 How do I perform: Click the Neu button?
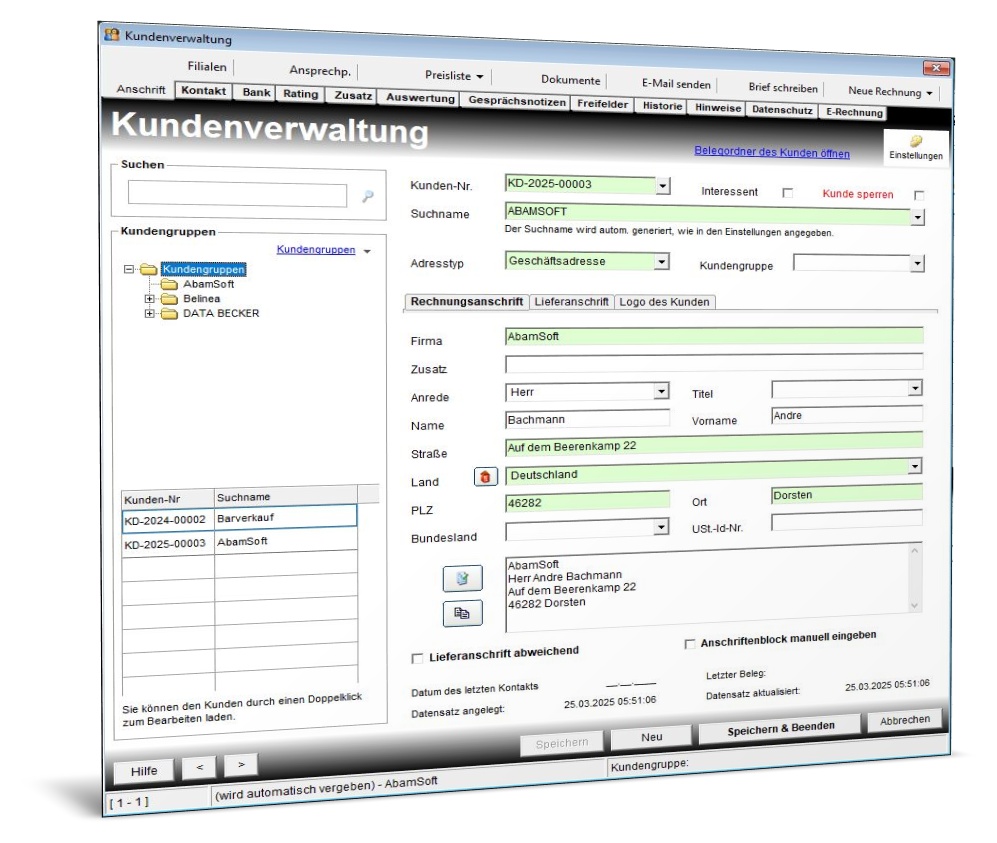pos(651,737)
